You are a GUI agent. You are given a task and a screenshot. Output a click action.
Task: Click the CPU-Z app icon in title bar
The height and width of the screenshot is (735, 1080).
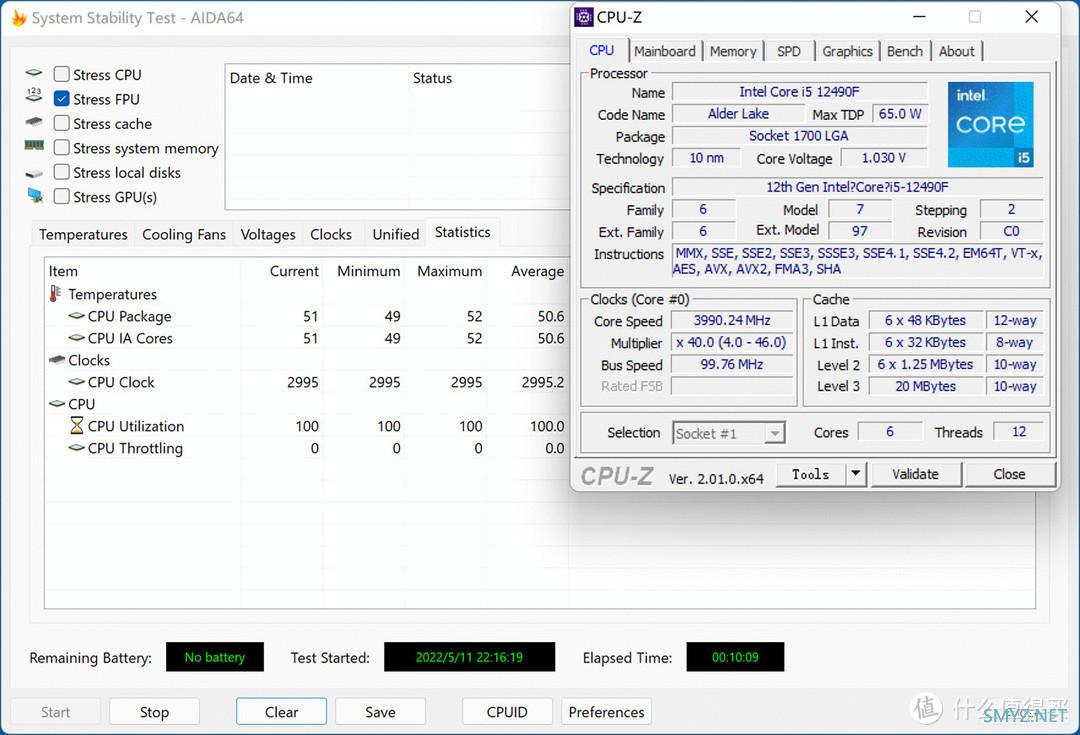[x=584, y=17]
